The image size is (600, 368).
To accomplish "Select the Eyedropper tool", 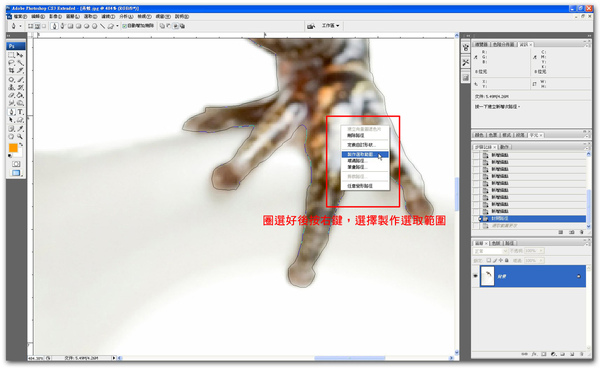I will (x=20, y=129).
